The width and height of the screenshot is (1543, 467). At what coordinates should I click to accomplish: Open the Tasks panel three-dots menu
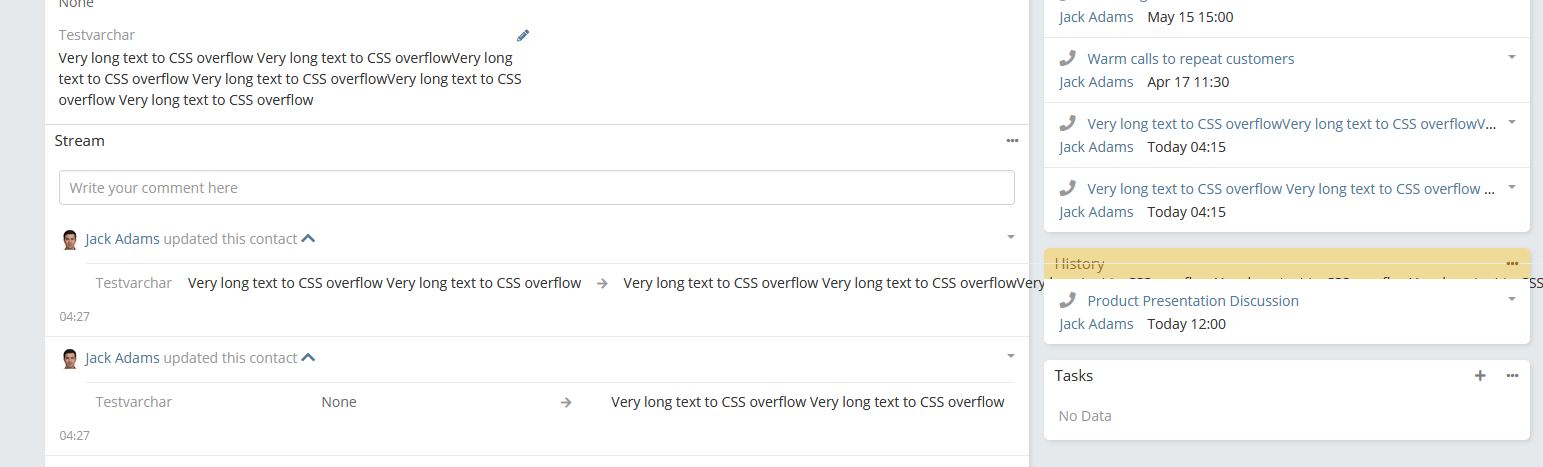click(1512, 376)
